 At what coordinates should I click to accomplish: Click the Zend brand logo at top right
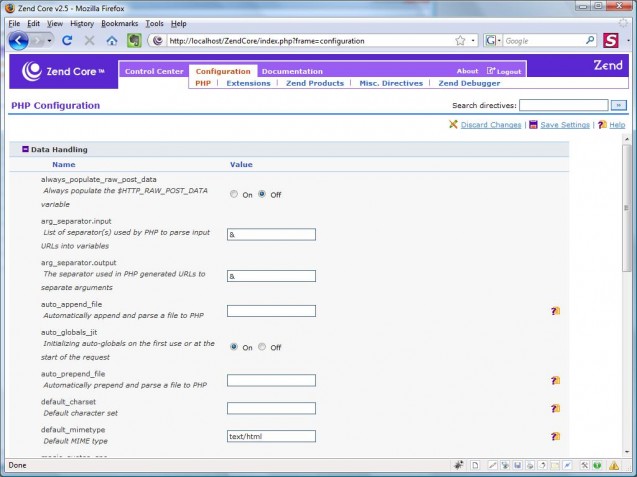(608, 65)
